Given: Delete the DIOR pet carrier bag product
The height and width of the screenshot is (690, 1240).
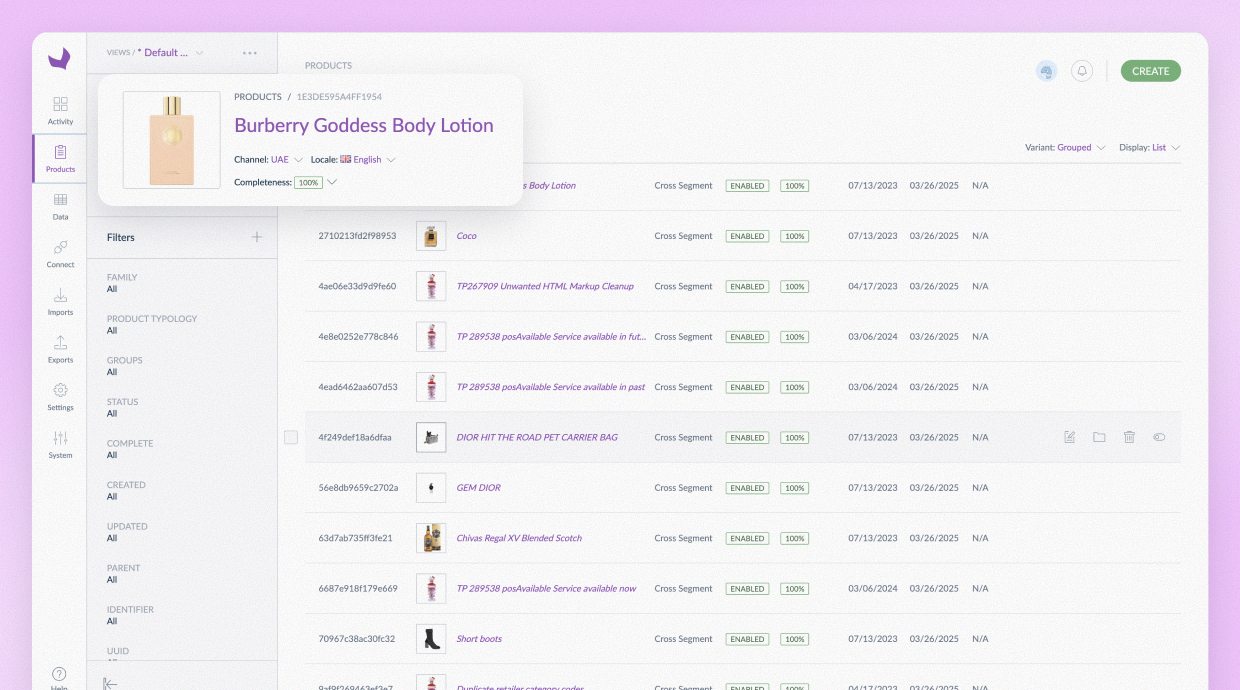Looking at the screenshot, I should coord(1129,437).
